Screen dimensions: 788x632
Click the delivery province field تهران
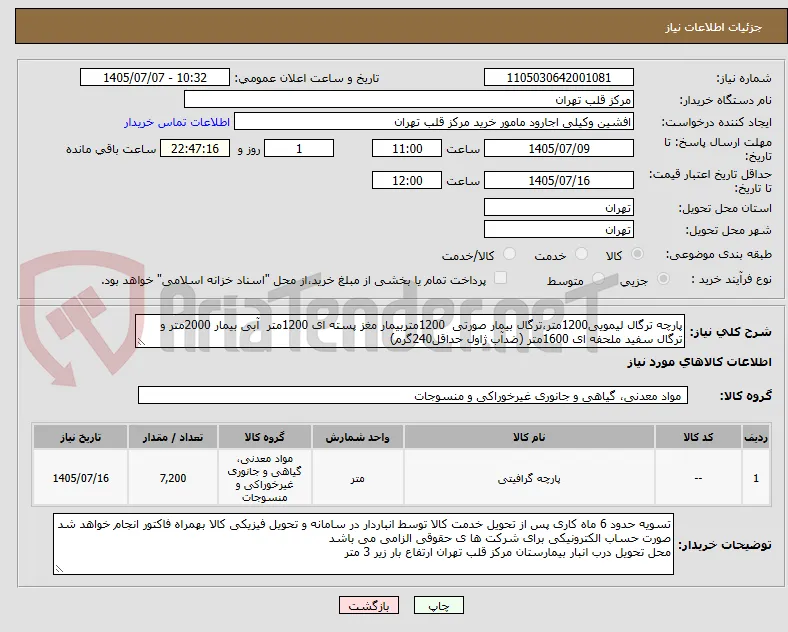pos(558,207)
